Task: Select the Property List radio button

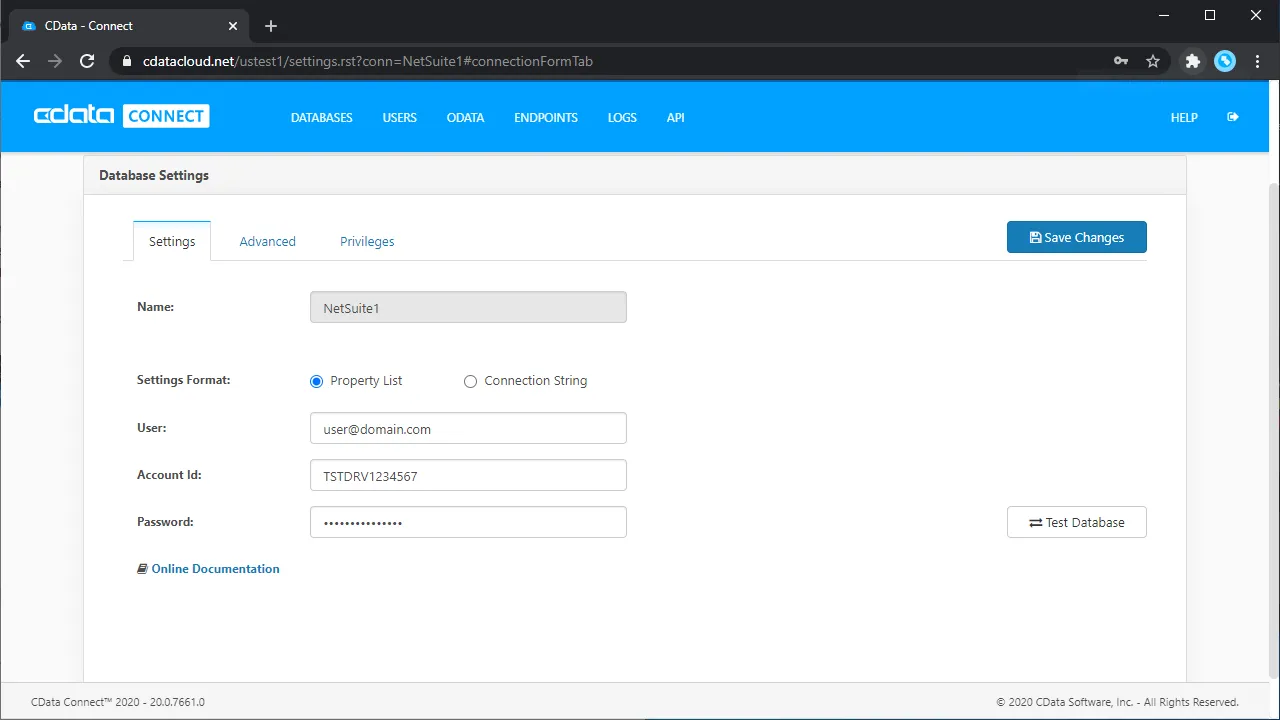Action: (317, 381)
